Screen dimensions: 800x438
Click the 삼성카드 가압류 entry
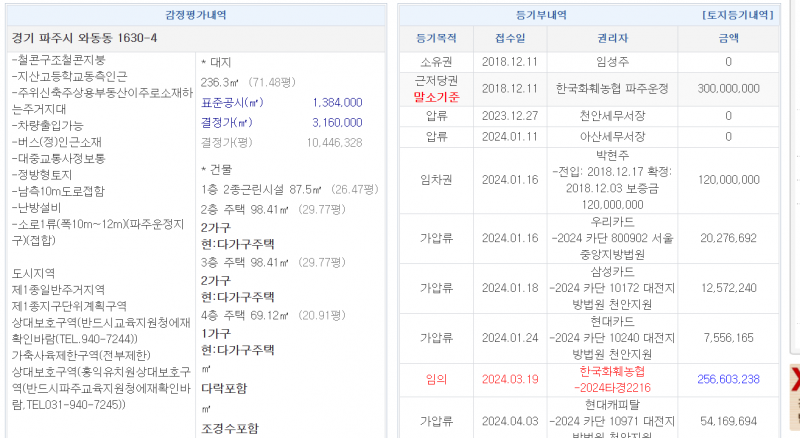point(612,288)
